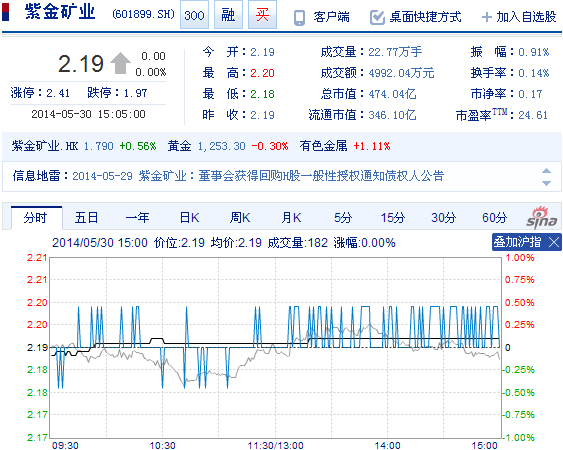Open the 有色金属 sector link
563x450 pixels.
coord(324,146)
